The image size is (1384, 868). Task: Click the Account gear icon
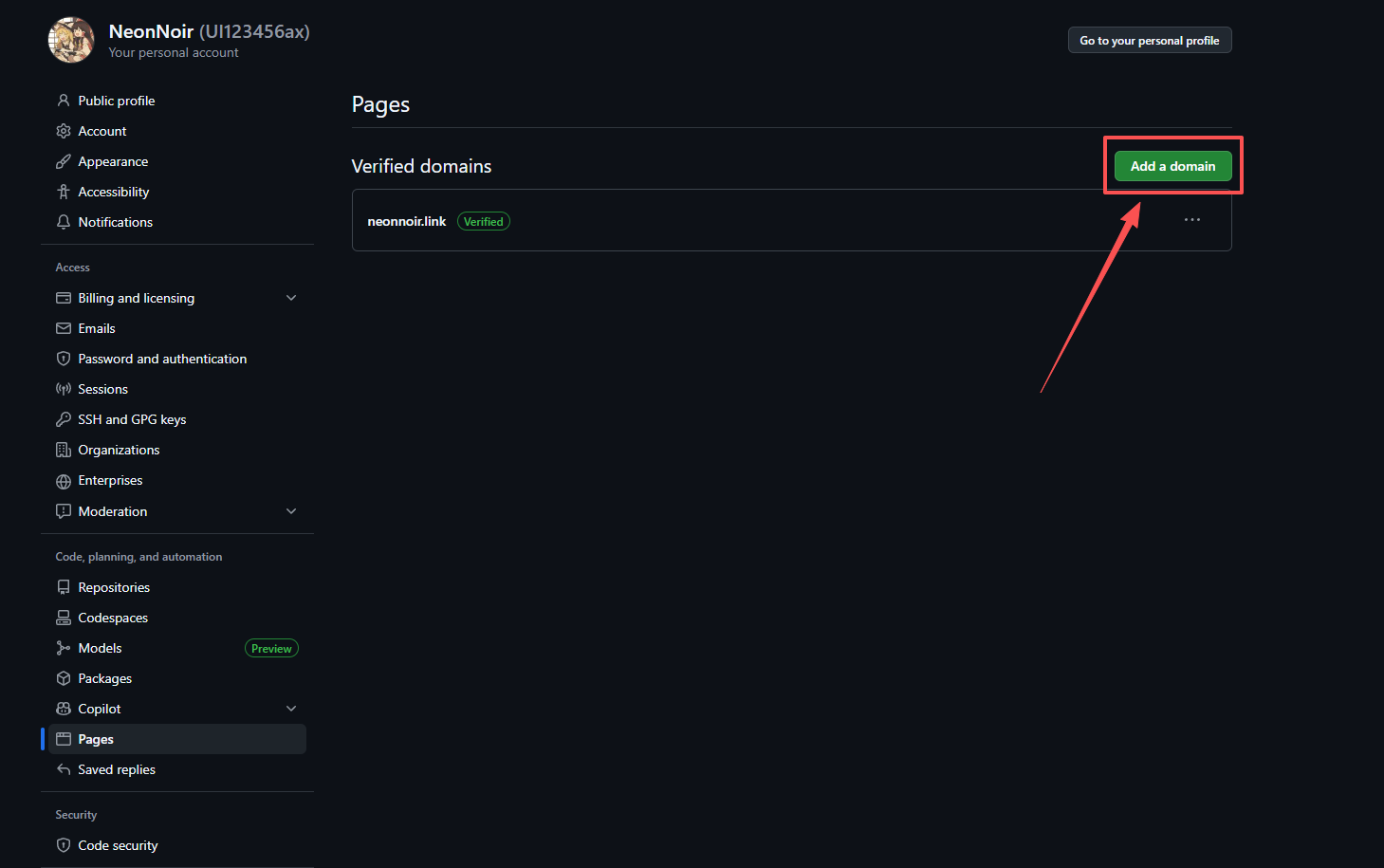click(x=64, y=131)
